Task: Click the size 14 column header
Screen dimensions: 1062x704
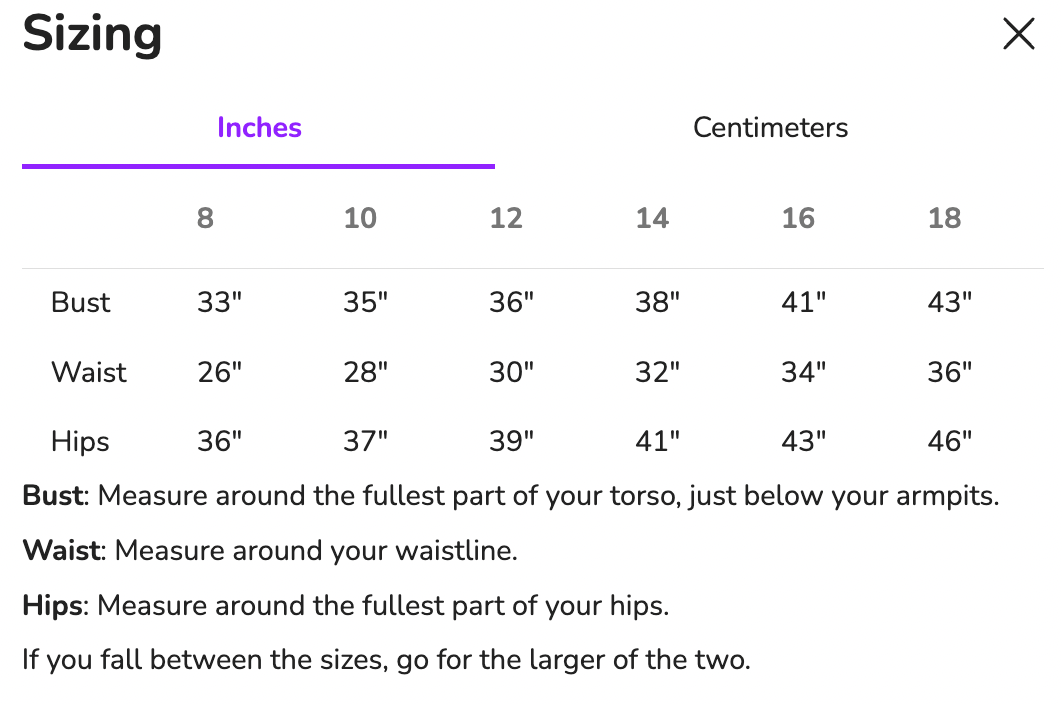Action: 652,218
